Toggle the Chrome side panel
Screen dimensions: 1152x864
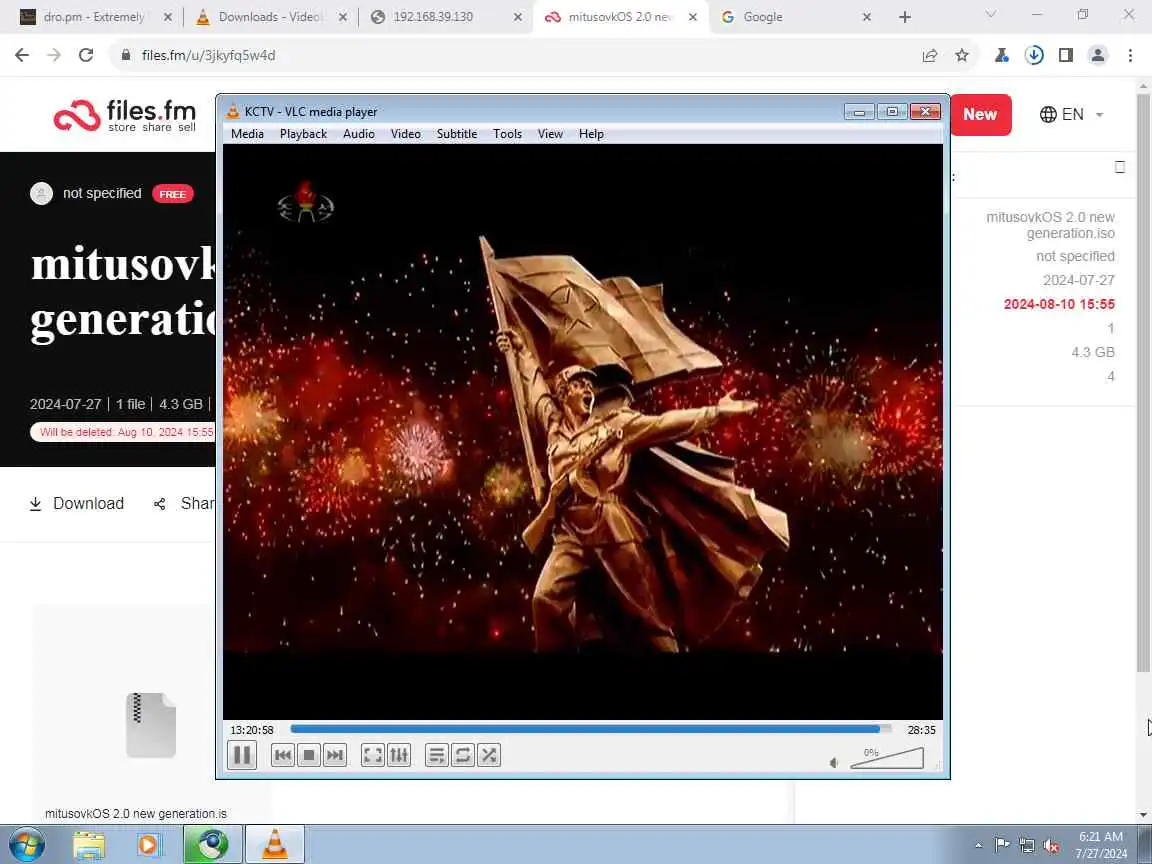[x=1065, y=55]
